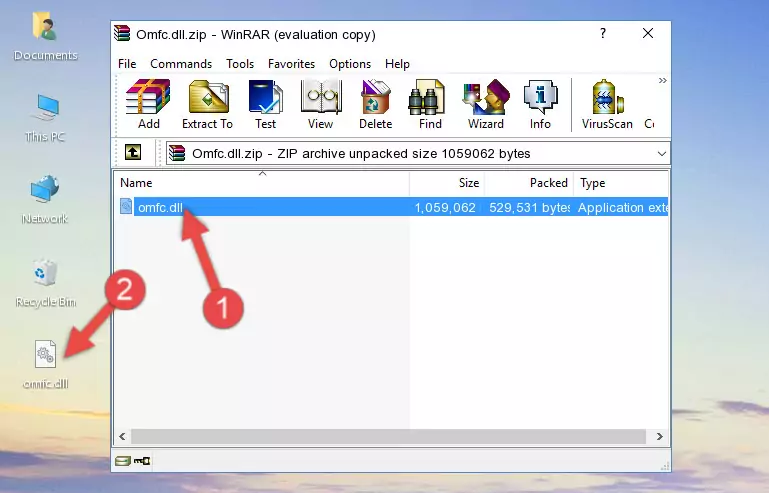Sort by the Name column header
This screenshot has height=493, width=769.
click(262, 183)
